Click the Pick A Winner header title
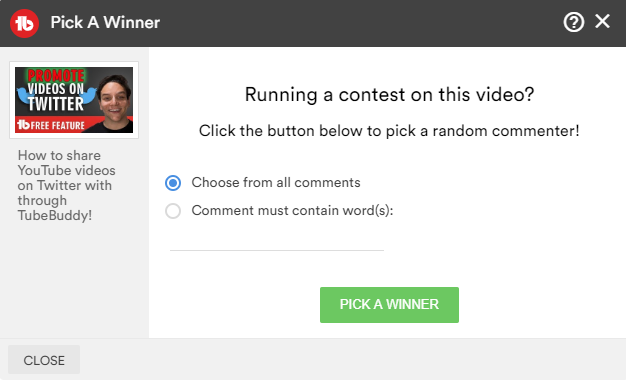This screenshot has height=380, width=626. click(105, 22)
